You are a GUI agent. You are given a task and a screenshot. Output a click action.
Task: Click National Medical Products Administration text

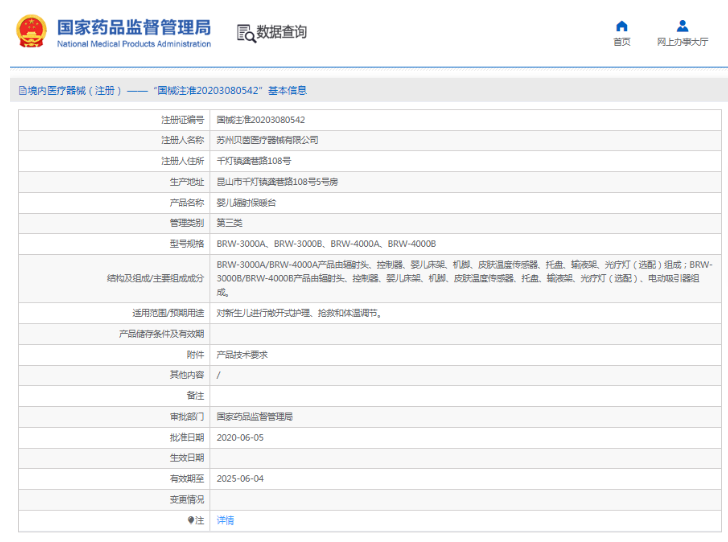(134, 44)
